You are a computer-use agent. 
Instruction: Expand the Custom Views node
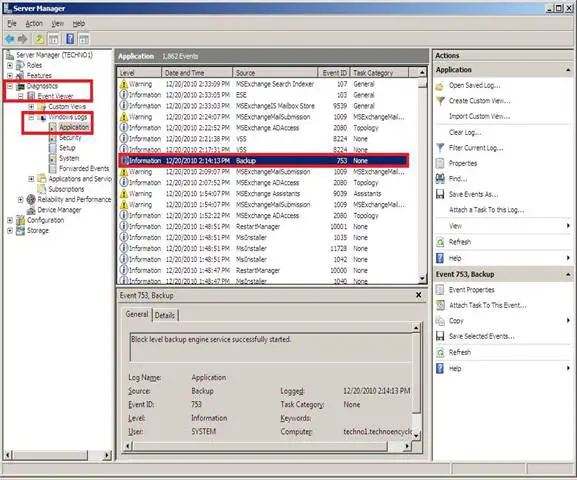pyautogui.click(x=31, y=107)
